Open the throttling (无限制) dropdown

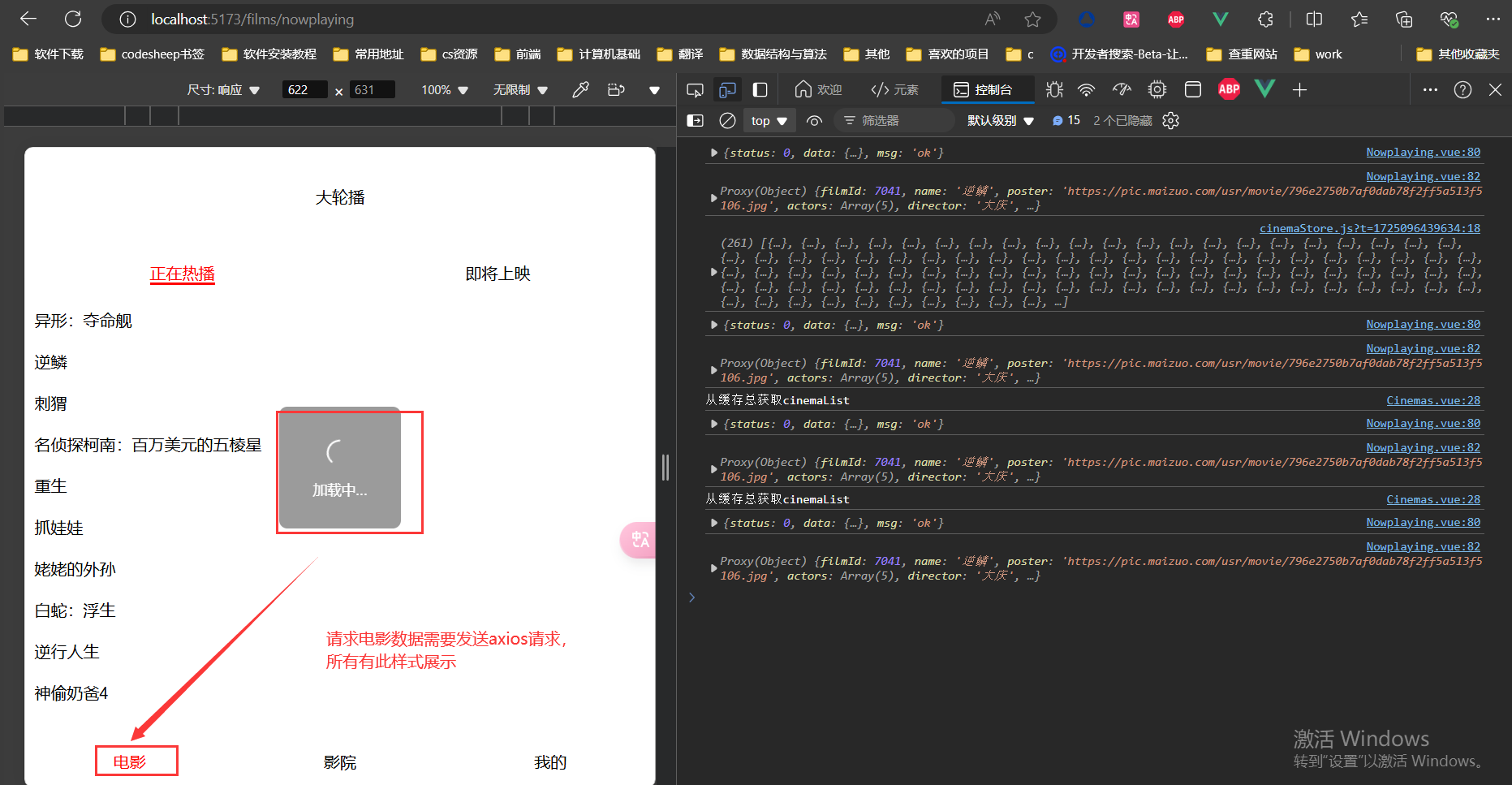tap(520, 89)
